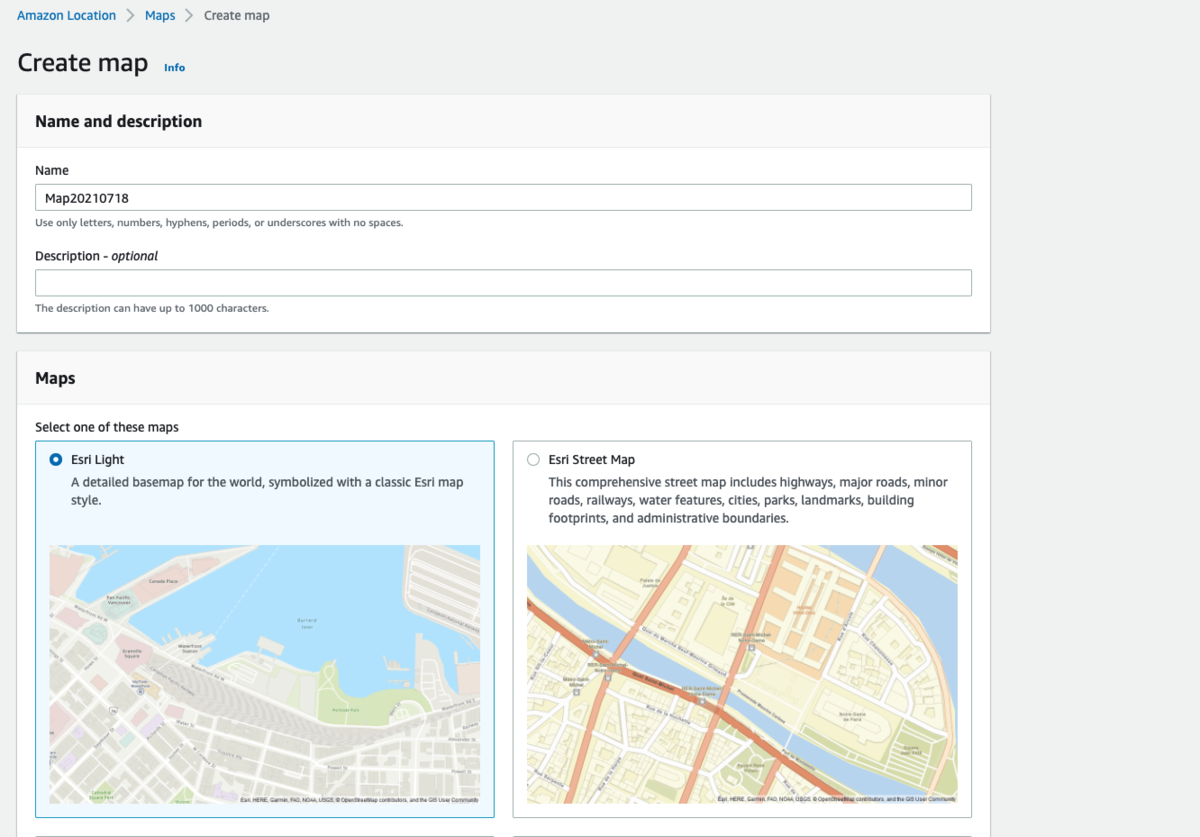Click the 'Esri Light' option title

click(x=98, y=460)
